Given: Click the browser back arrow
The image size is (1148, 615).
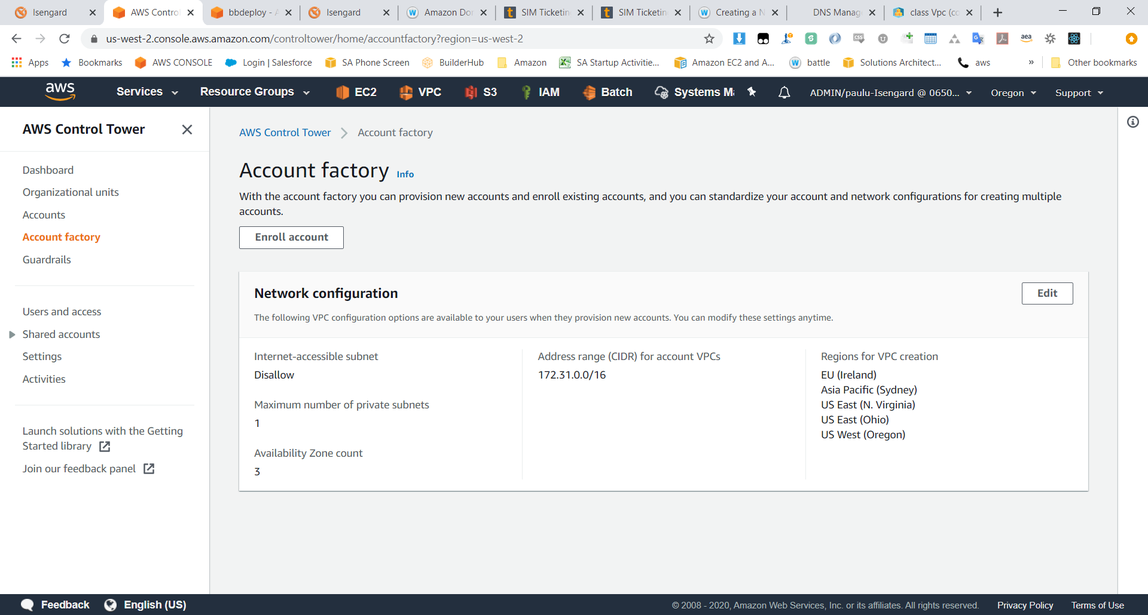Looking at the screenshot, I should click(16, 39).
